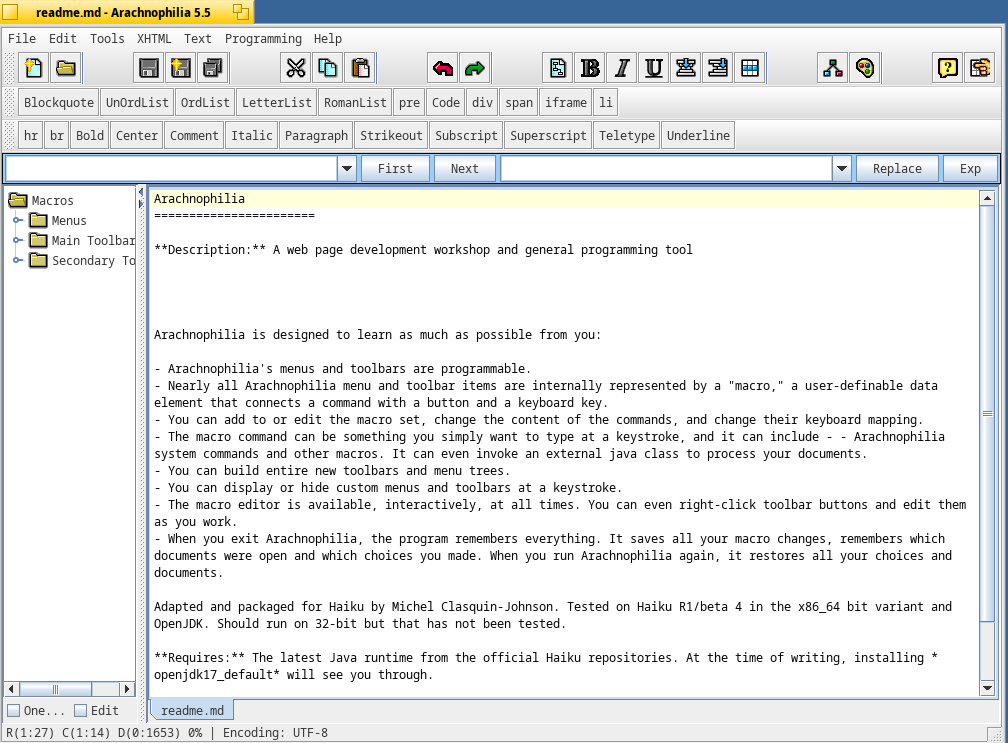
Task: Select the Macros root folder
Action: pos(42,201)
